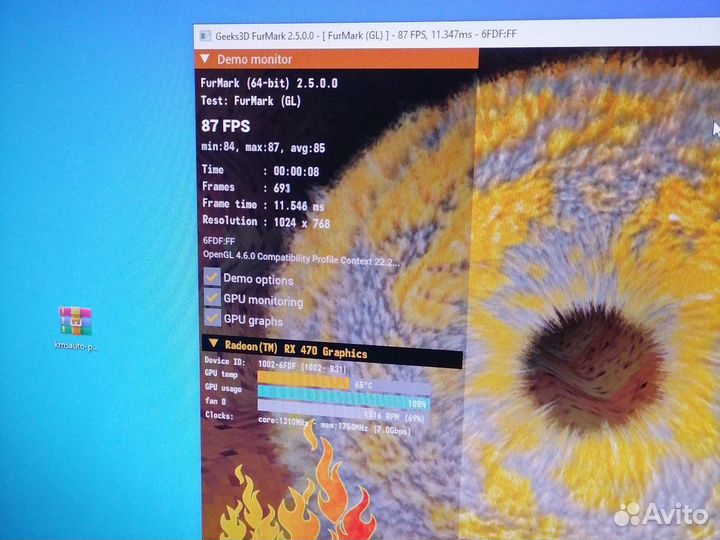
Task: Click the FurMark (64-bit) 2.5.0.0 line
Action: (269, 83)
